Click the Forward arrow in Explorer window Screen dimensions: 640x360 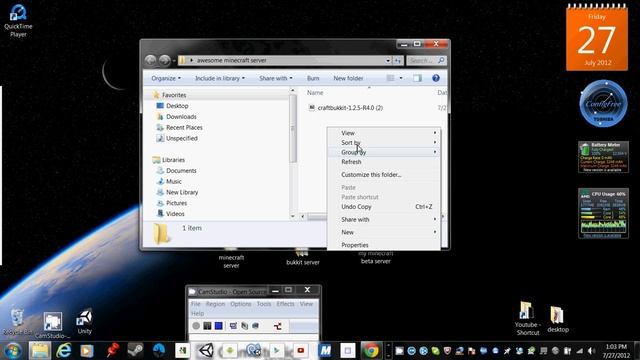click(x=164, y=60)
